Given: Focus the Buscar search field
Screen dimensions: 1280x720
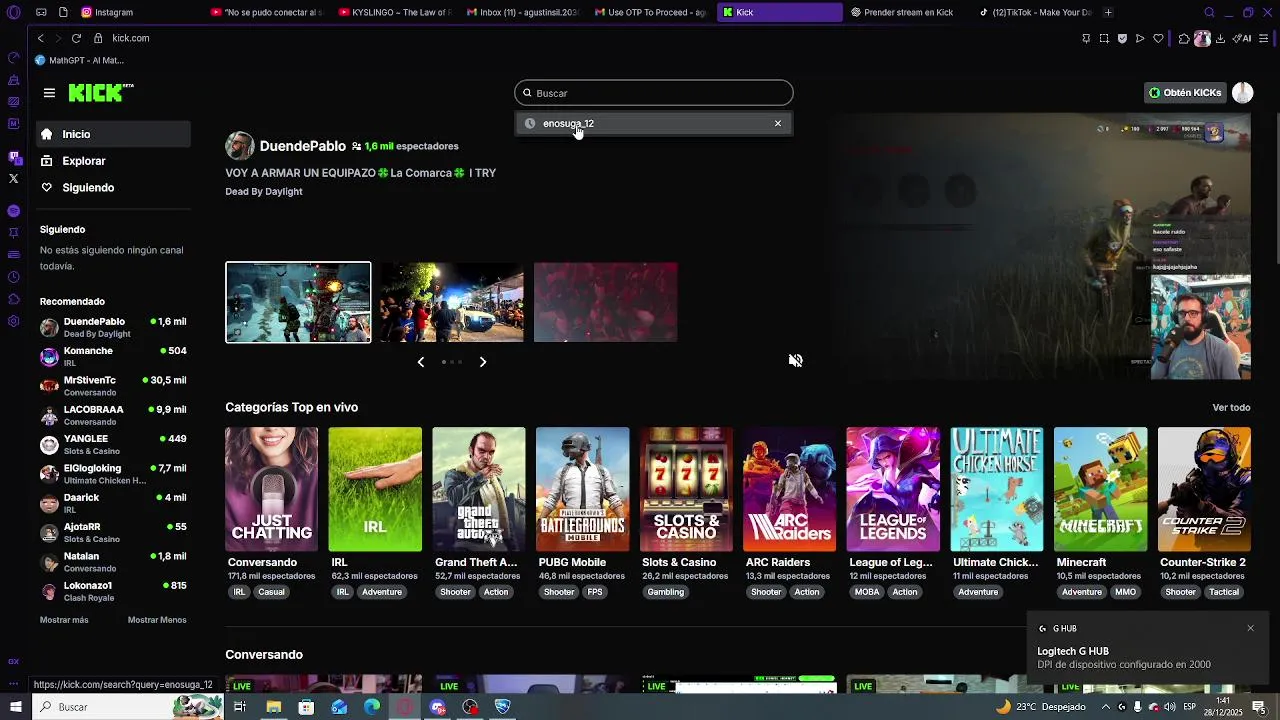Looking at the screenshot, I should click(x=654, y=93).
